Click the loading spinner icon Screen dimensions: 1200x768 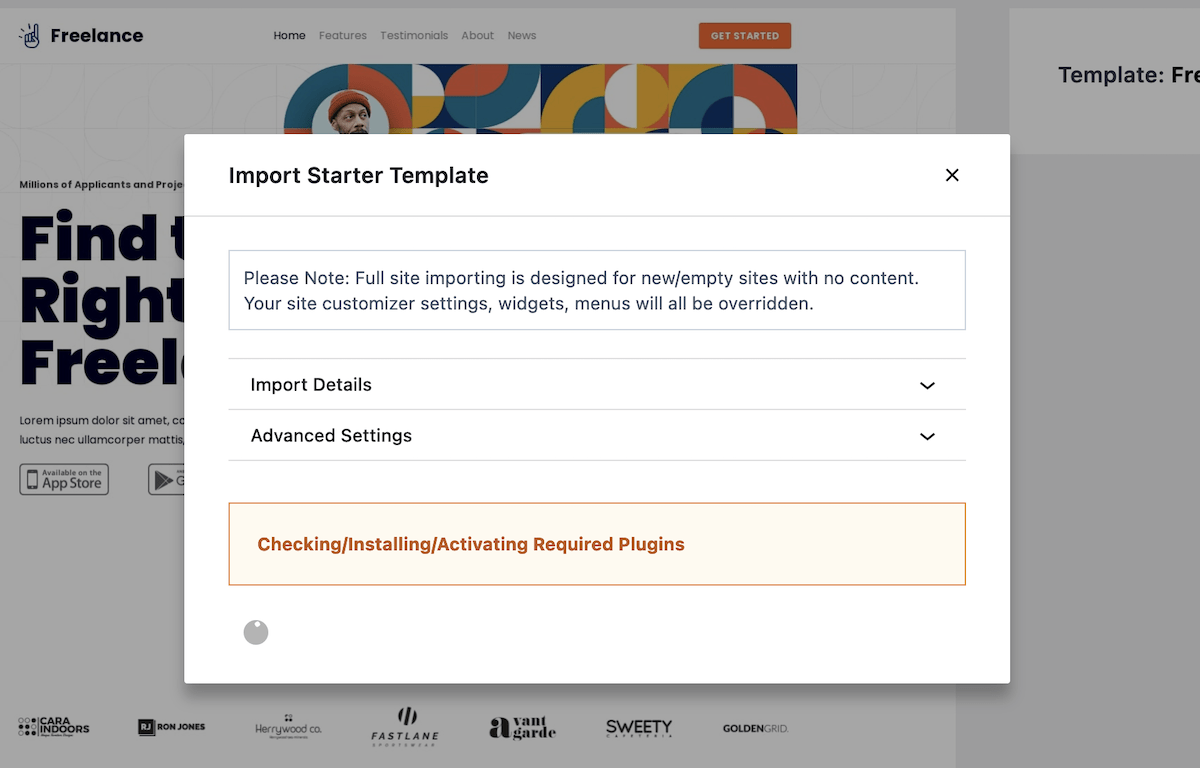256,632
